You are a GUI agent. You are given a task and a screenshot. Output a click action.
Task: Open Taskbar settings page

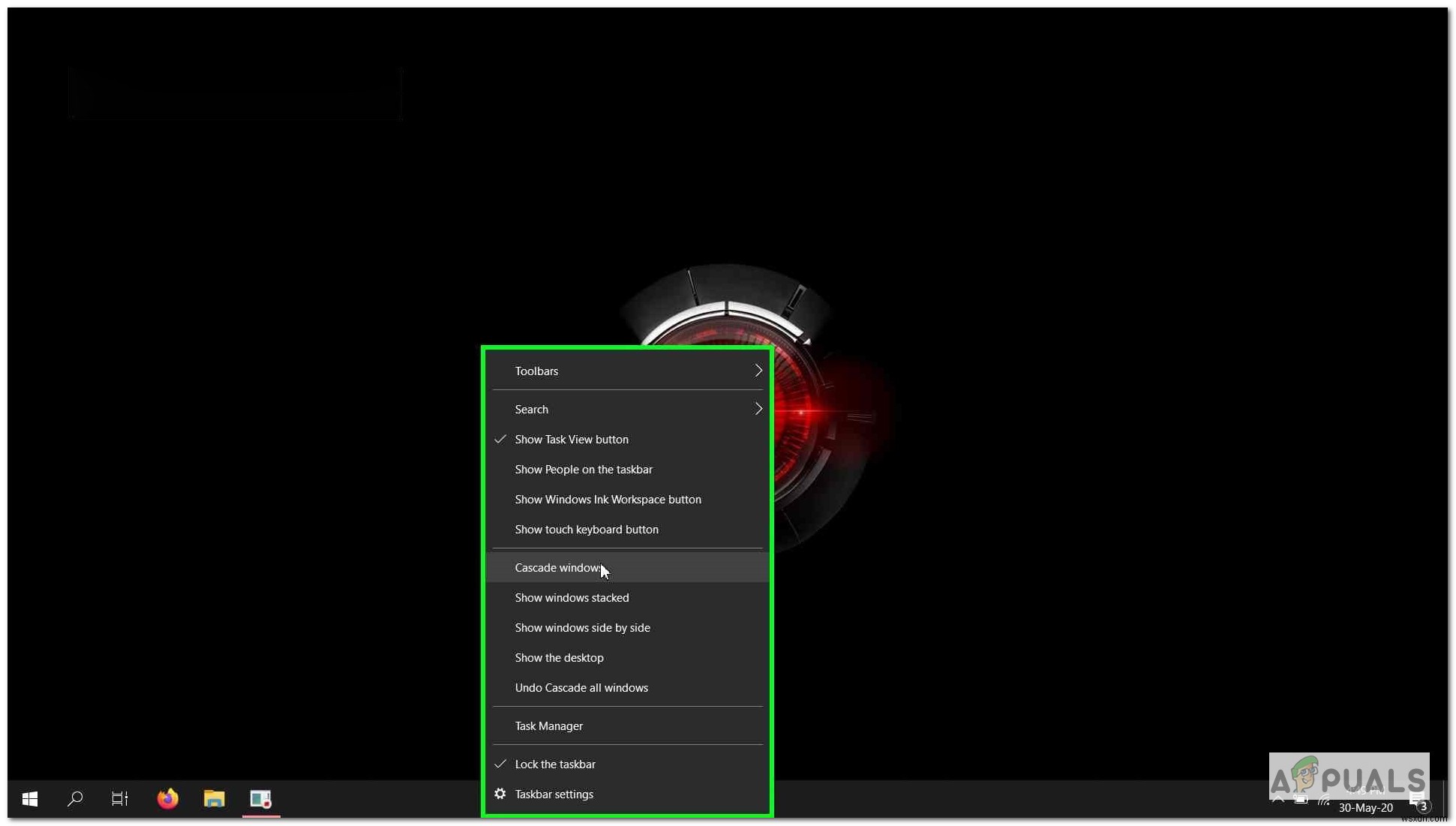[554, 794]
